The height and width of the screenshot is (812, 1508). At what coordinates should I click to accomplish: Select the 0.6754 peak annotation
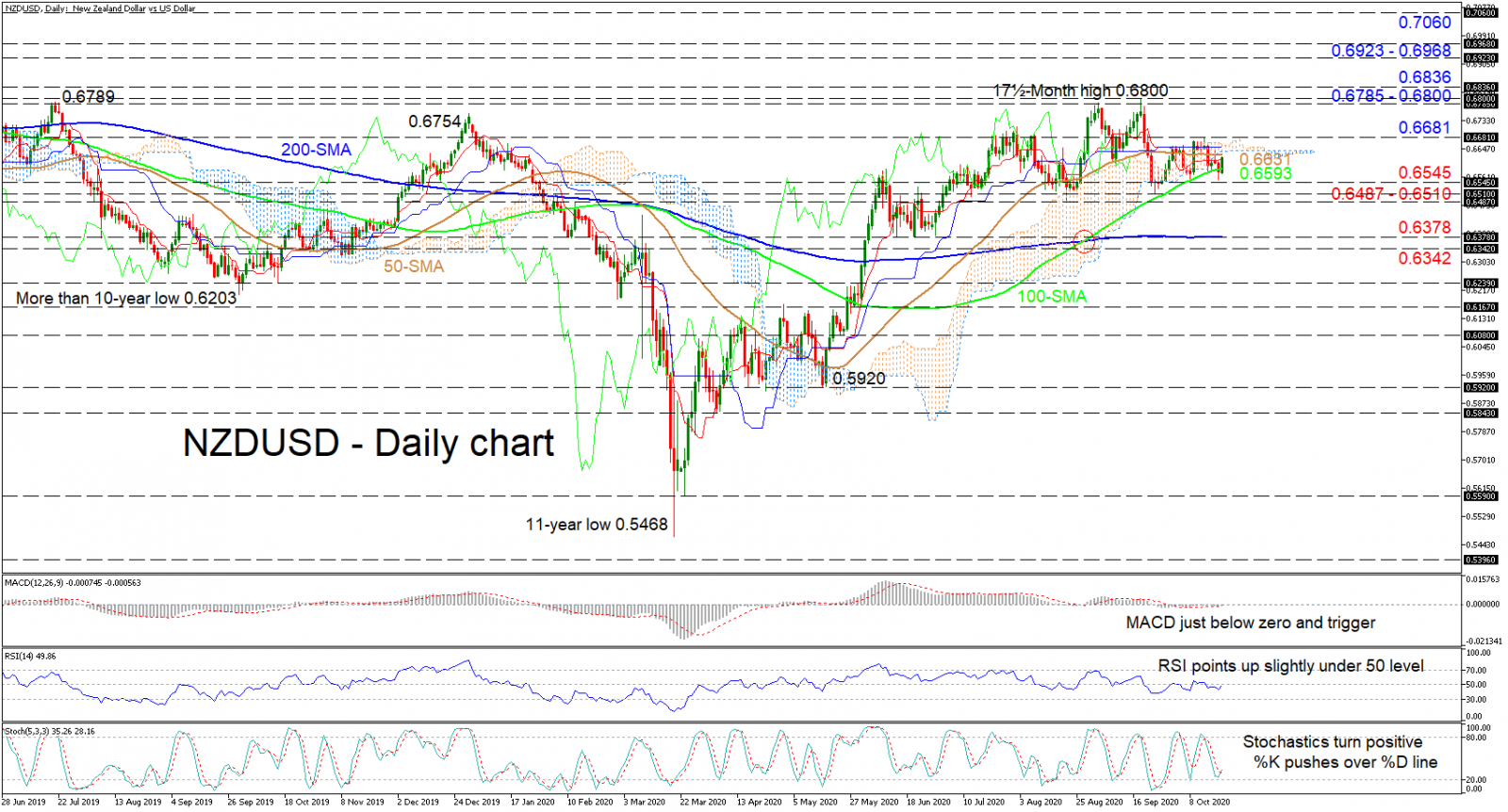[x=434, y=122]
